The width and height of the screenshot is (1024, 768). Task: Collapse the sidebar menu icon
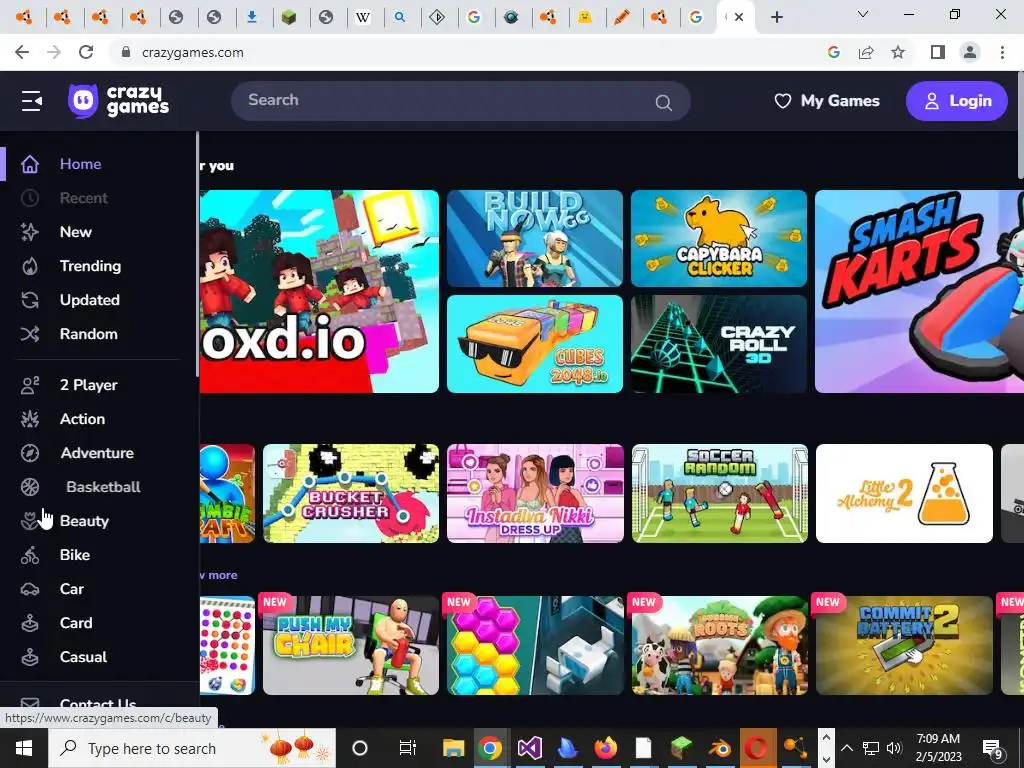31,101
